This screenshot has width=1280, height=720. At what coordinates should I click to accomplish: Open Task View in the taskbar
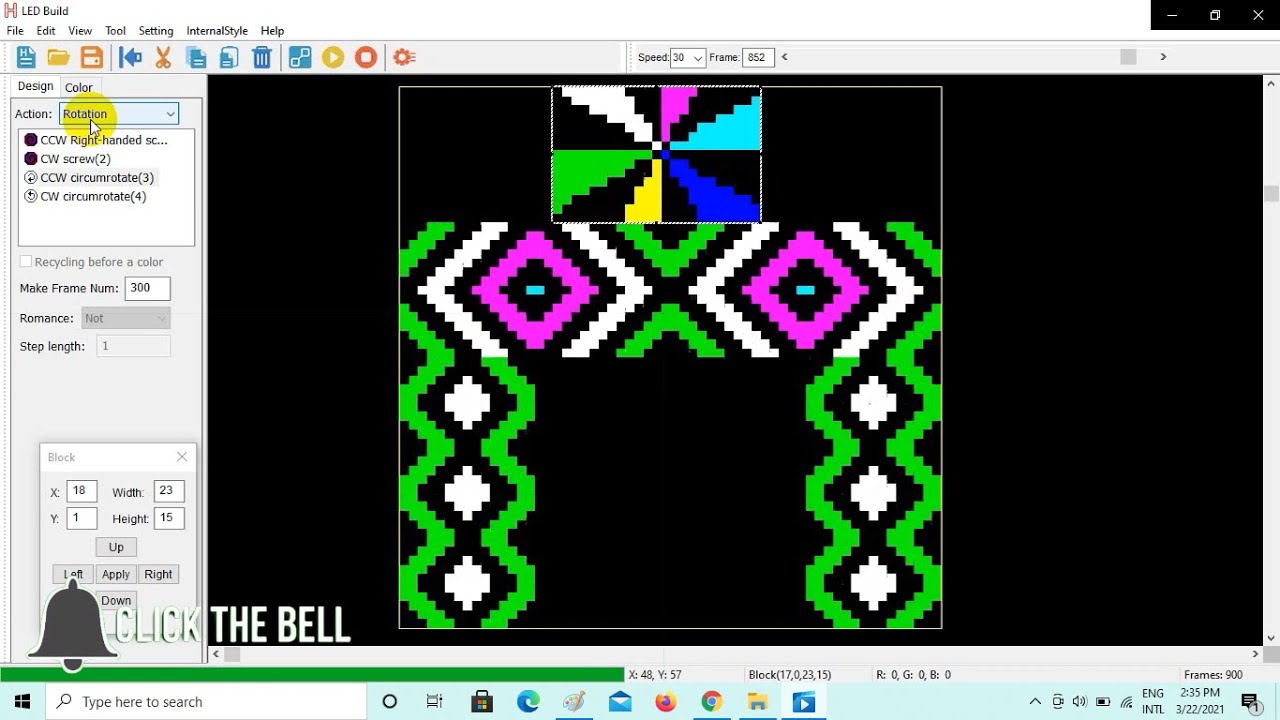434,702
